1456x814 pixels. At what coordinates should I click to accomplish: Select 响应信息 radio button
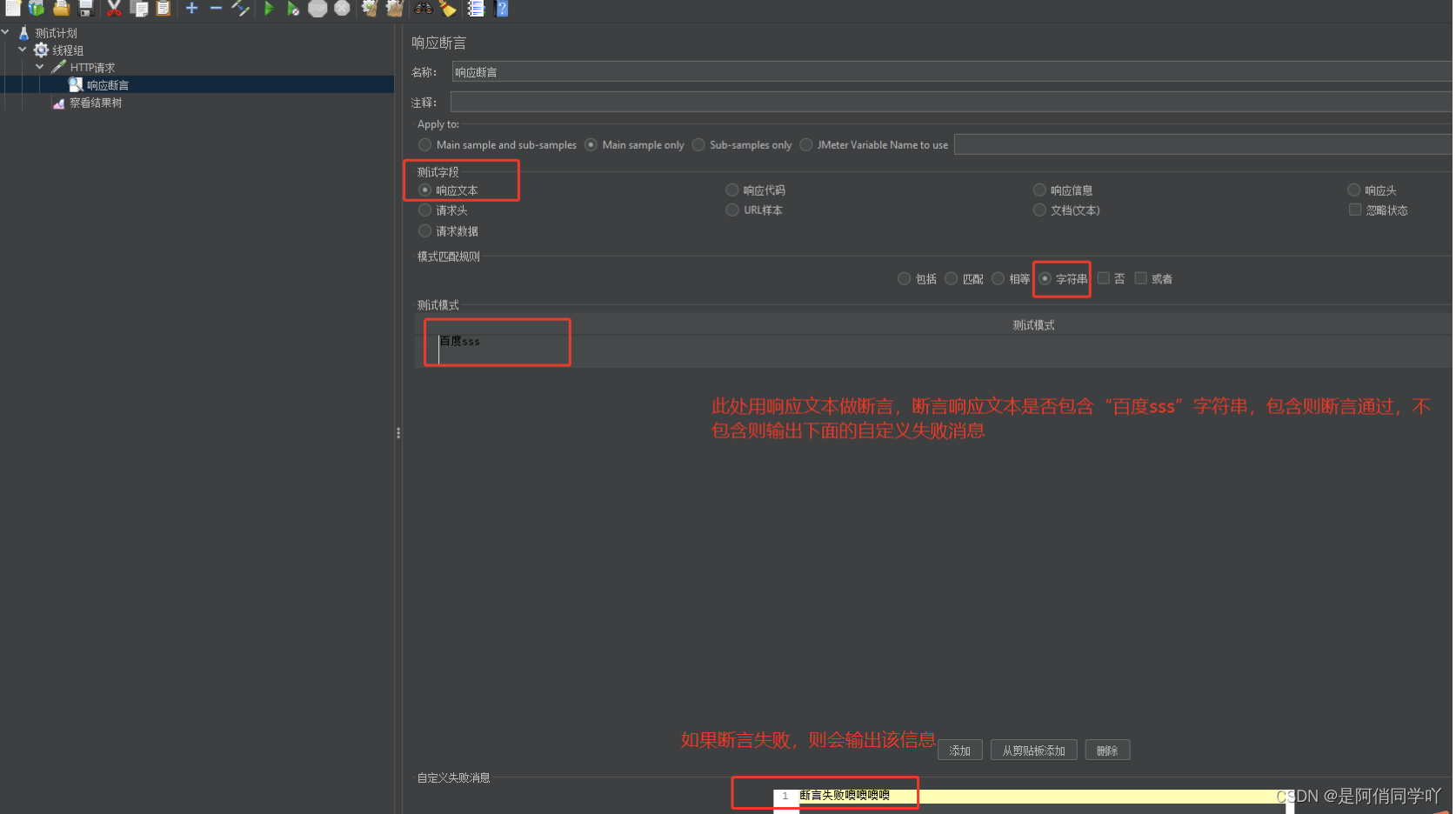point(1039,190)
